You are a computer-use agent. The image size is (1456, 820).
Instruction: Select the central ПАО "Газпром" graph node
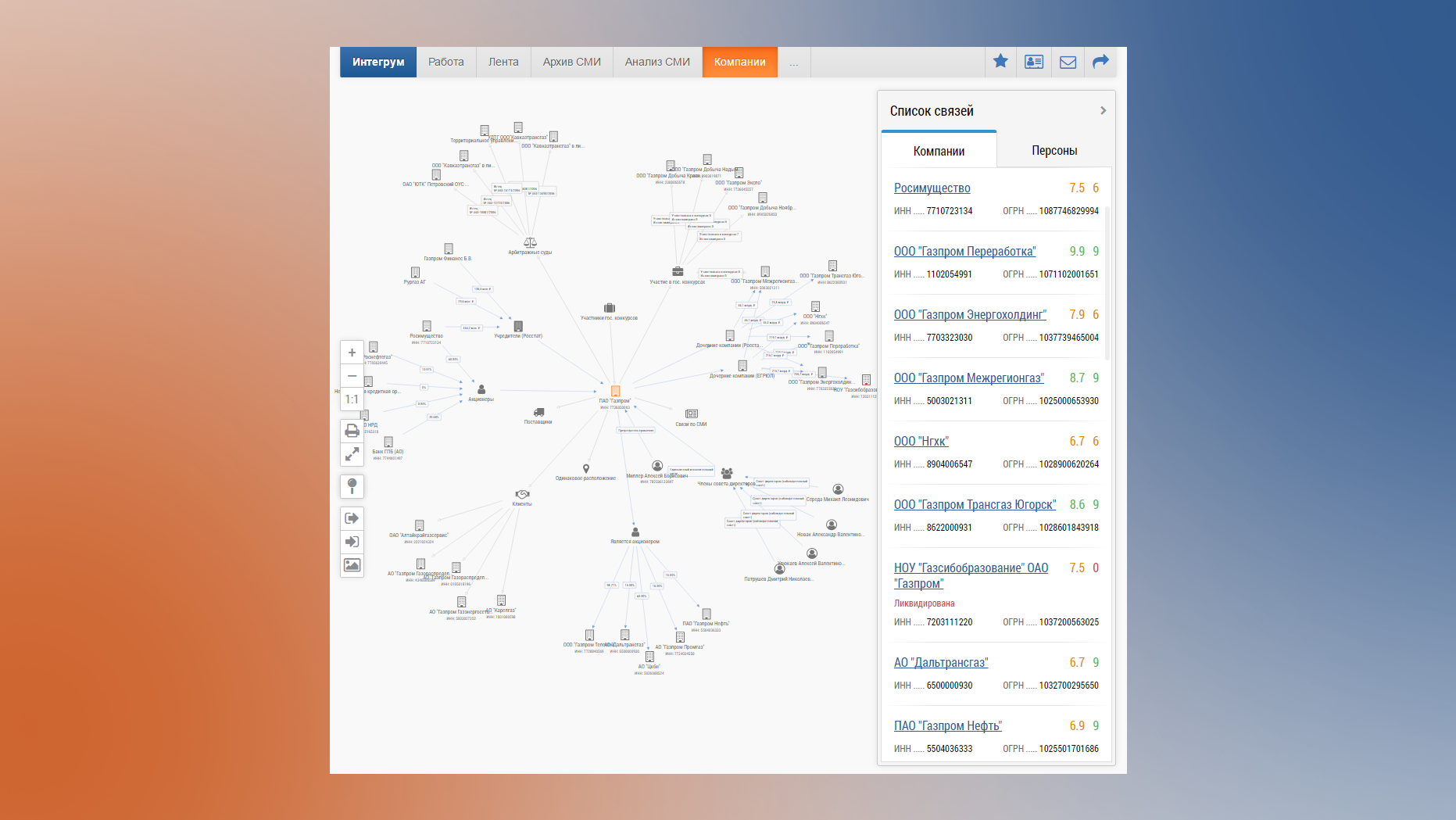point(615,391)
